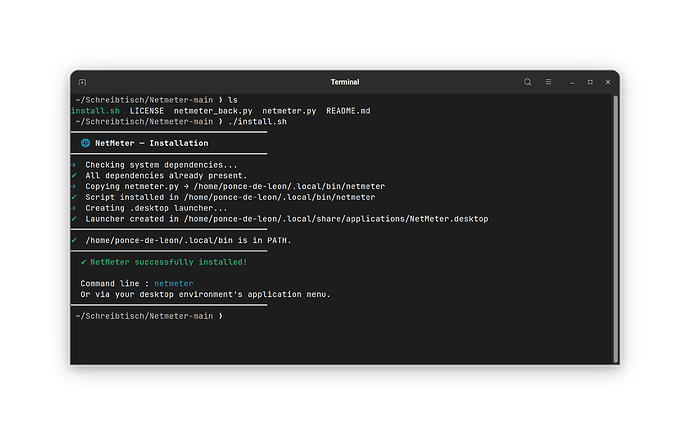Click the Terminal window title
The image size is (690, 435).
[345, 82]
